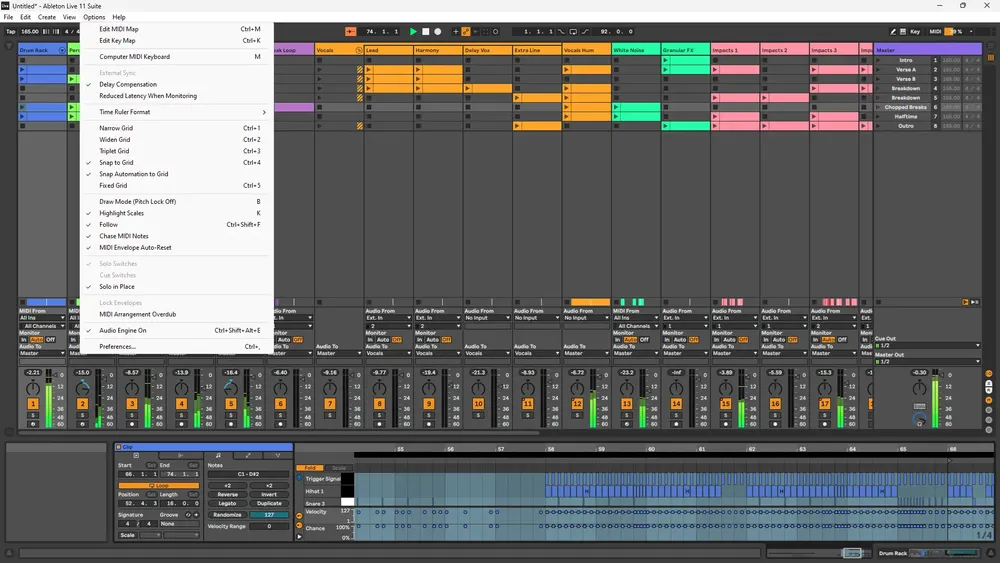Start playback with the green Play button
1000x563 pixels.
click(413, 31)
